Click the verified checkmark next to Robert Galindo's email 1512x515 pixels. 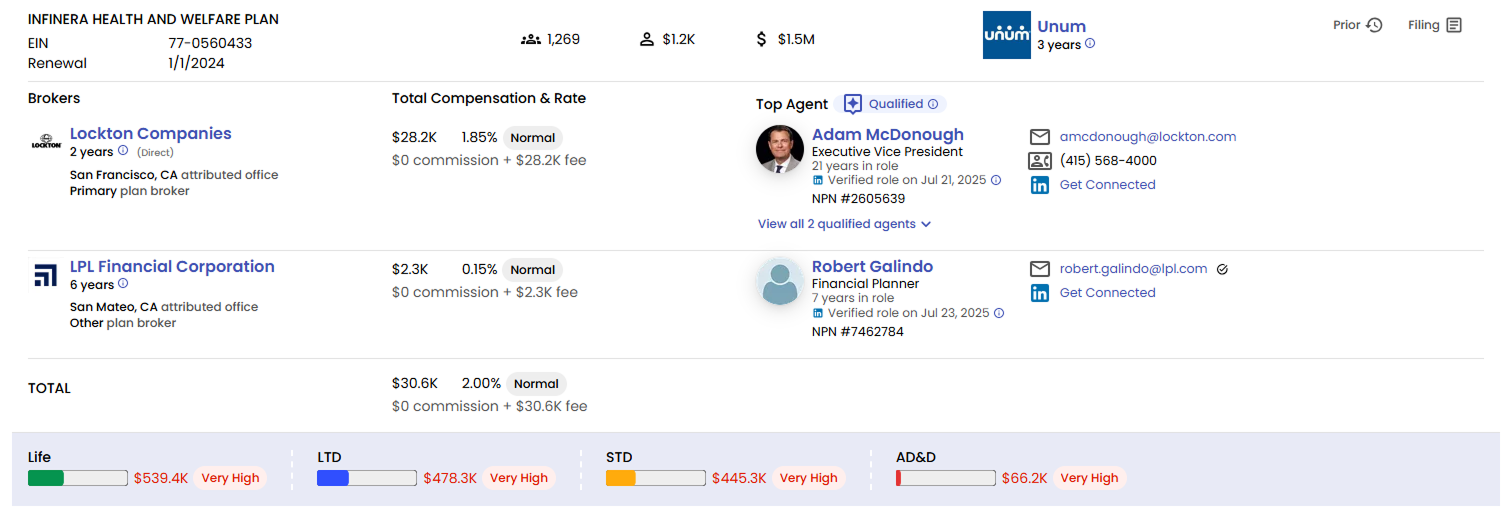[x=1222, y=269]
